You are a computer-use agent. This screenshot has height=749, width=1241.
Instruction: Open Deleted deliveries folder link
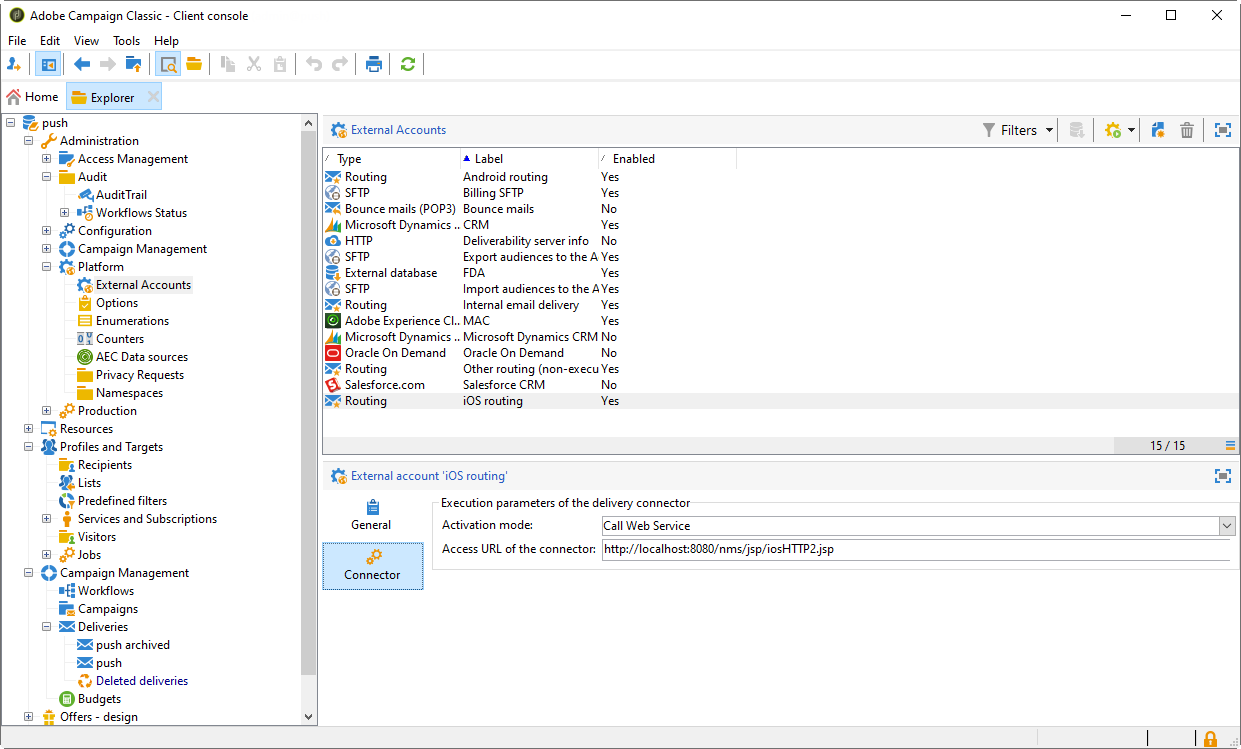tap(142, 681)
